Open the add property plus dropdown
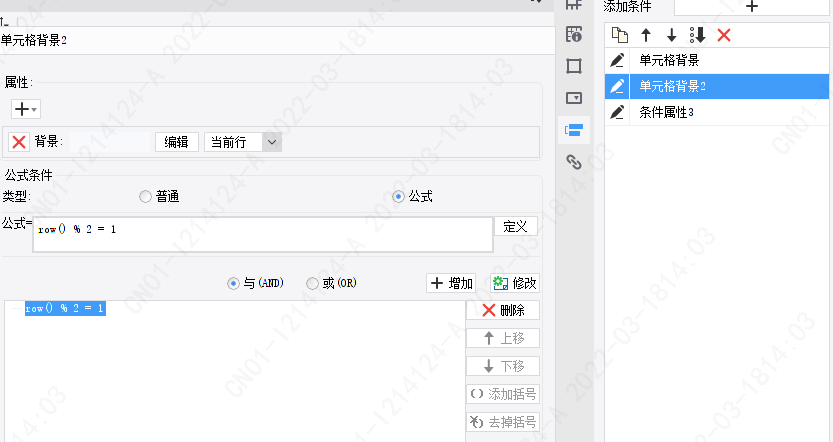 [26, 109]
